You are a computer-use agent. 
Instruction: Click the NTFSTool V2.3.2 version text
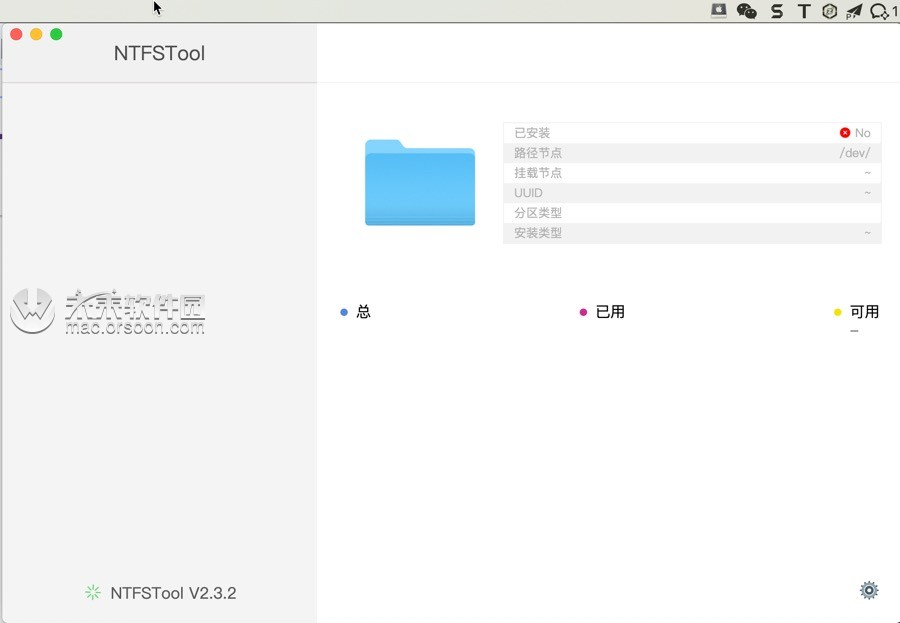click(x=173, y=593)
